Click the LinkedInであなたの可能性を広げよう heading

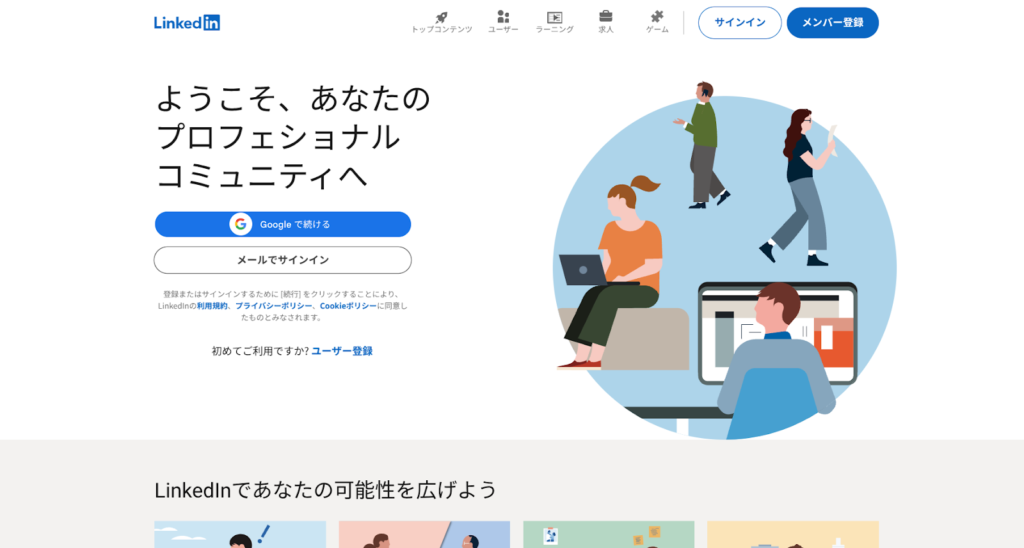[325, 490]
